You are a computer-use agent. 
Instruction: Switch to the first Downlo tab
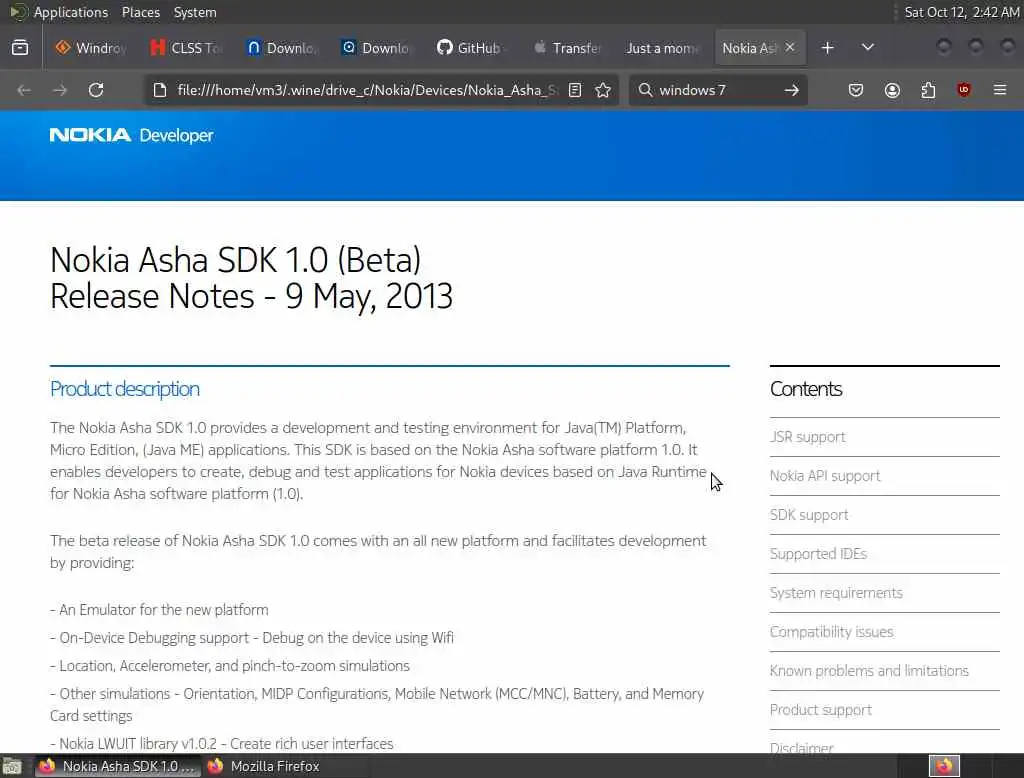pos(283,48)
